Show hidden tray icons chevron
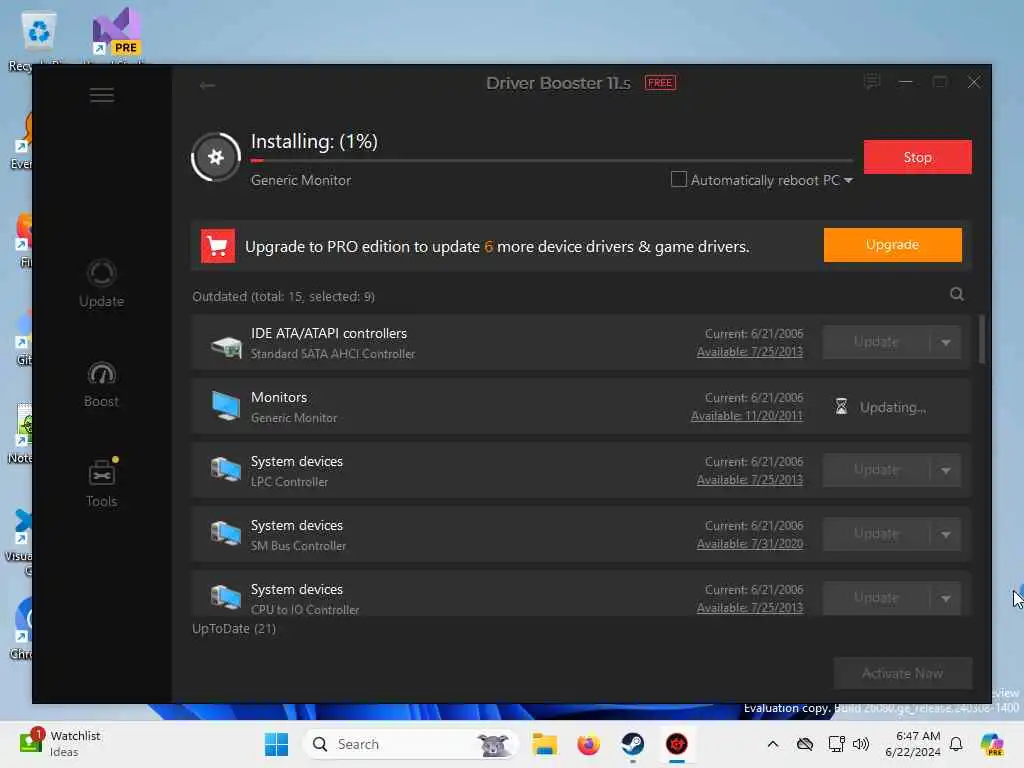This screenshot has height=768, width=1024. [773, 744]
